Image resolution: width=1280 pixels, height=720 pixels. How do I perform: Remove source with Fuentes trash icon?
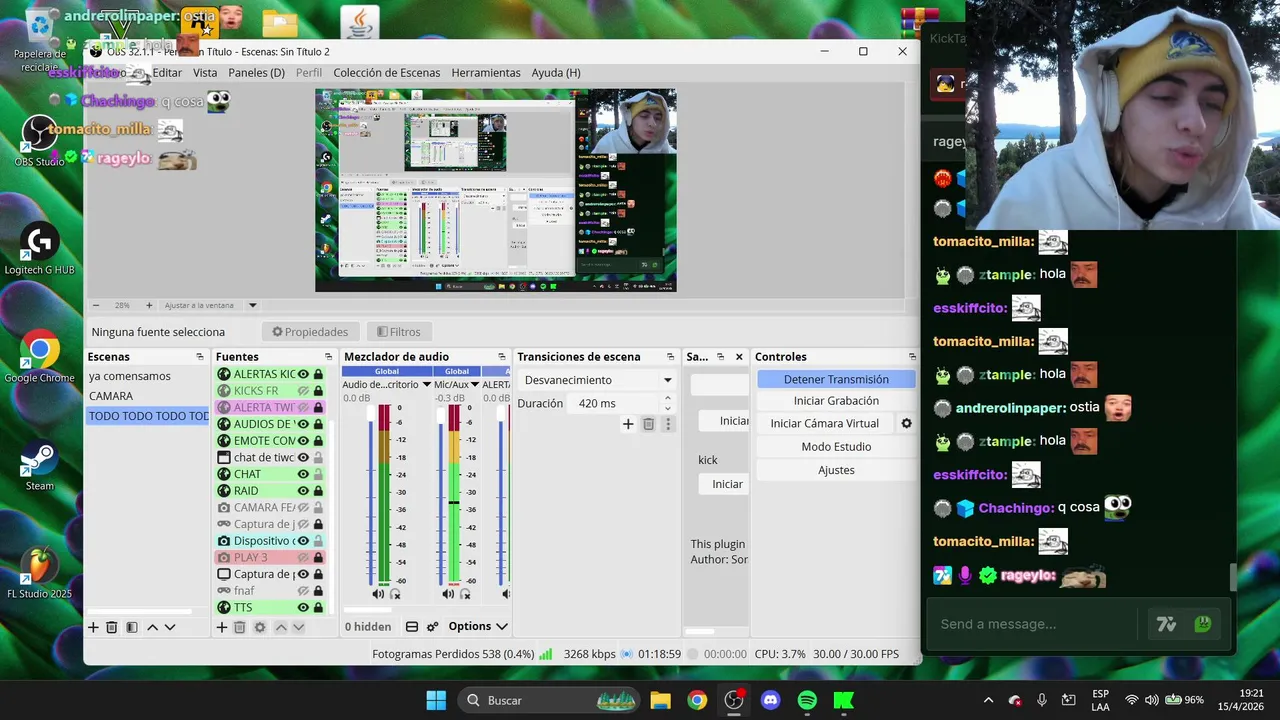pyautogui.click(x=240, y=627)
